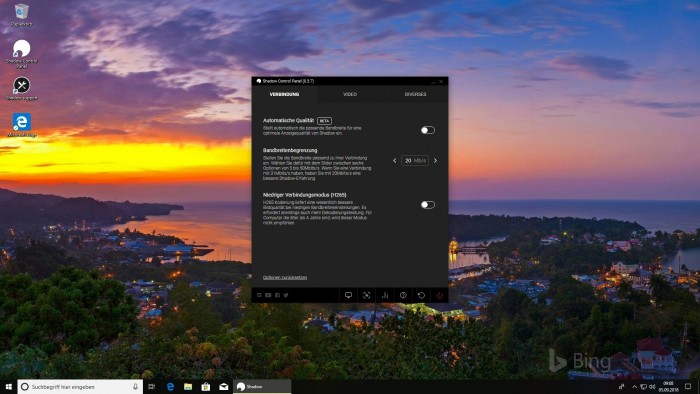Click the taskbar clock and date
700x394 pixels.
pos(668,387)
